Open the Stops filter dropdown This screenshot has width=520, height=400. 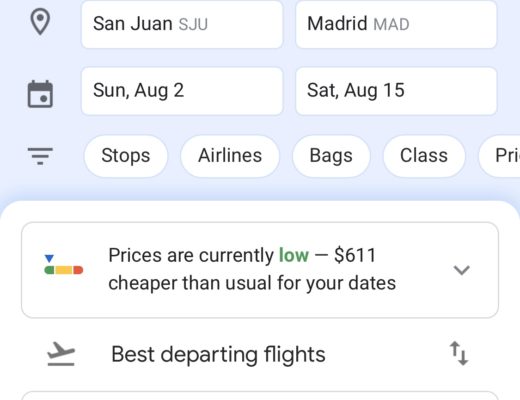click(x=126, y=156)
